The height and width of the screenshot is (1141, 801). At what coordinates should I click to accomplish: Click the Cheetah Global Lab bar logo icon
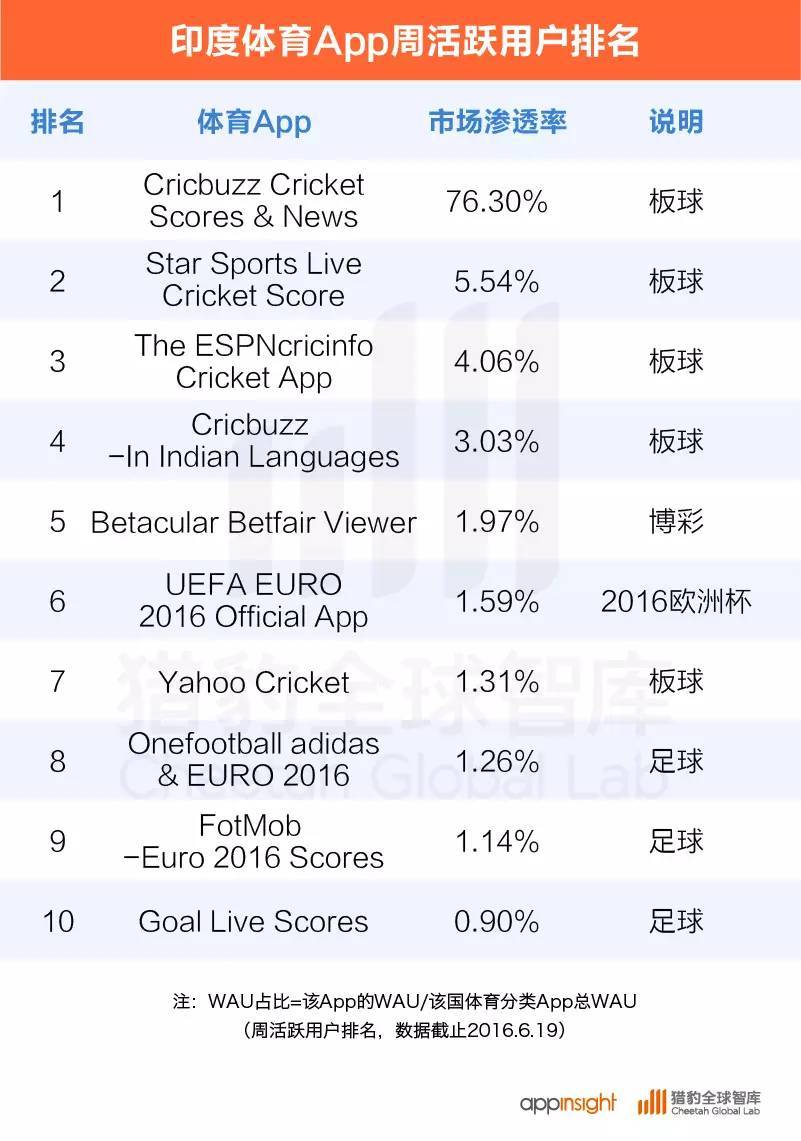point(652,1102)
